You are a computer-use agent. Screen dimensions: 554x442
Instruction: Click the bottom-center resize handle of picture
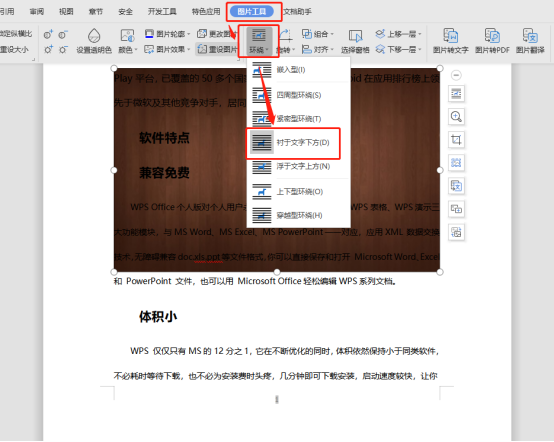[277, 272]
